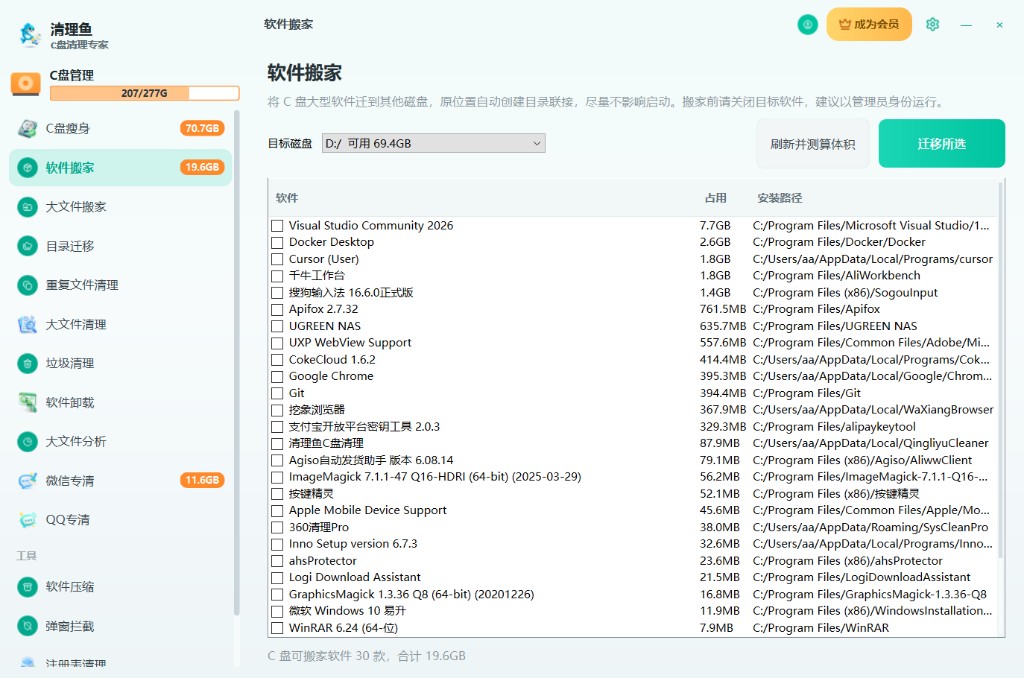Click the 垃圾清理 sidebar icon
1024x678 pixels.
(x=27, y=364)
